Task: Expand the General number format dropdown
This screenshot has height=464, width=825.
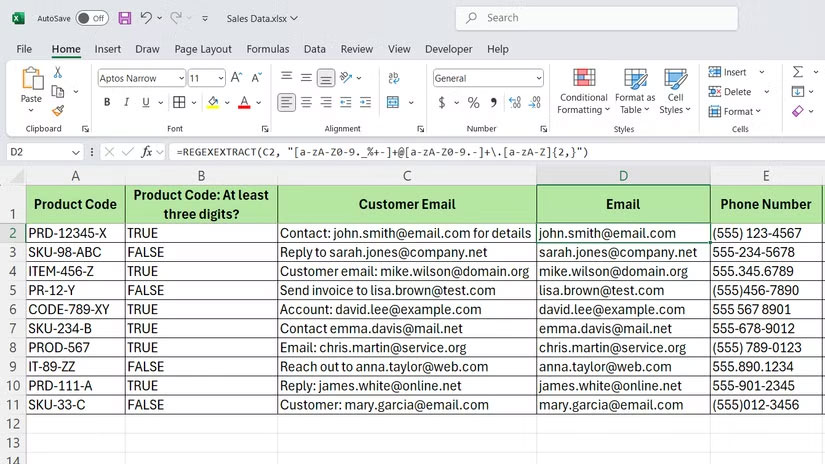Action: pyautogui.click(x=539, y=78)
